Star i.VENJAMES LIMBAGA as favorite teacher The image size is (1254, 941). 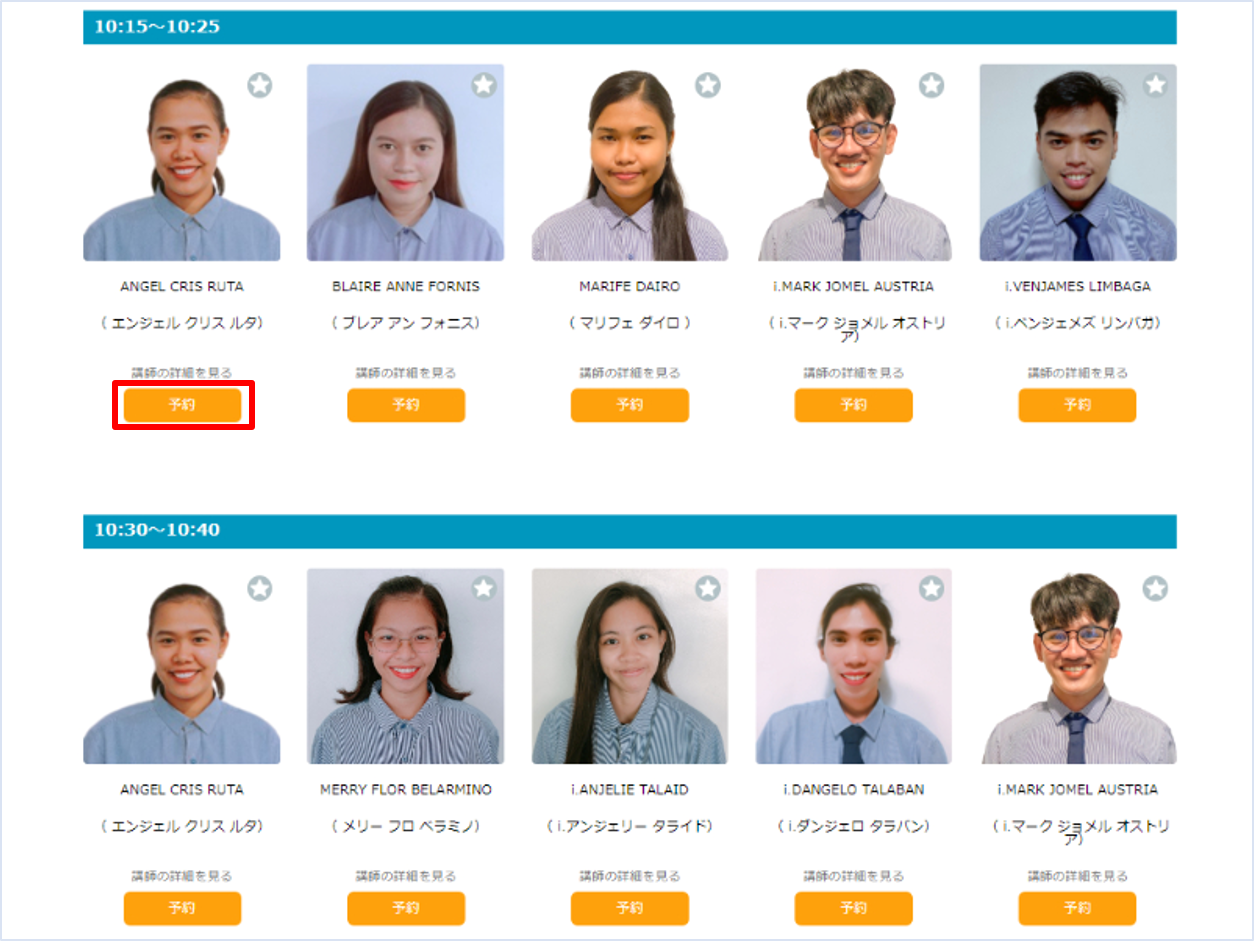(1156, 85)
